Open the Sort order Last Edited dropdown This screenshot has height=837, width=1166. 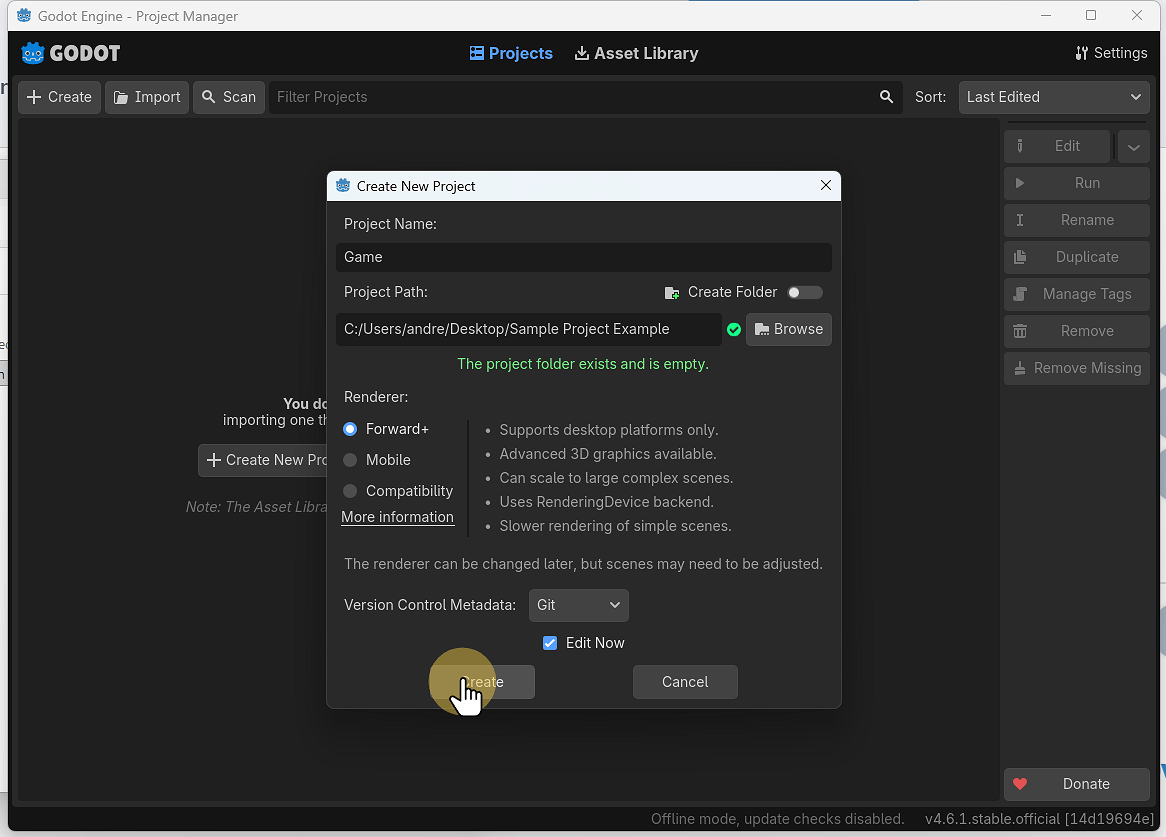tap(1053, 97)
